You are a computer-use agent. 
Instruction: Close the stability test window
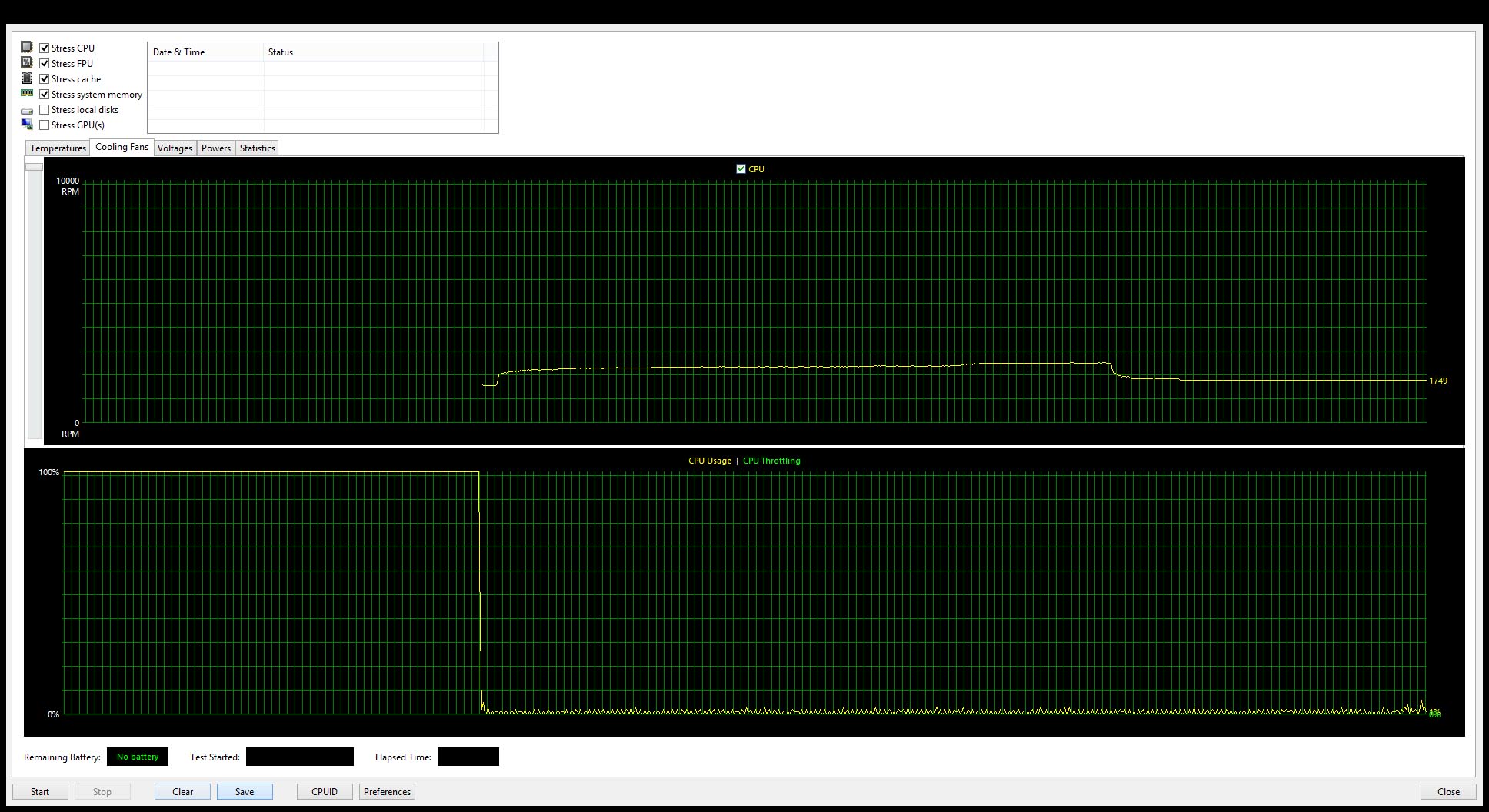click(x=1448, y=791)
